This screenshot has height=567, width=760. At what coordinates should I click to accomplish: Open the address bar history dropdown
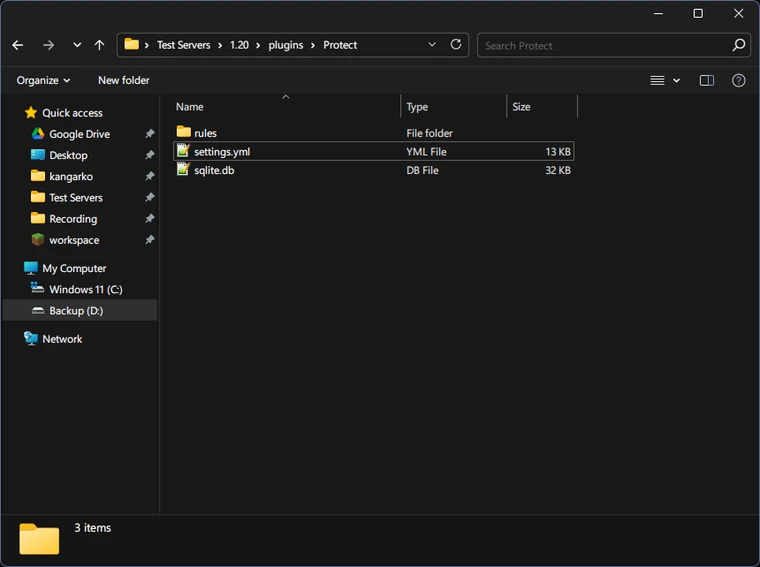point(432,45)
